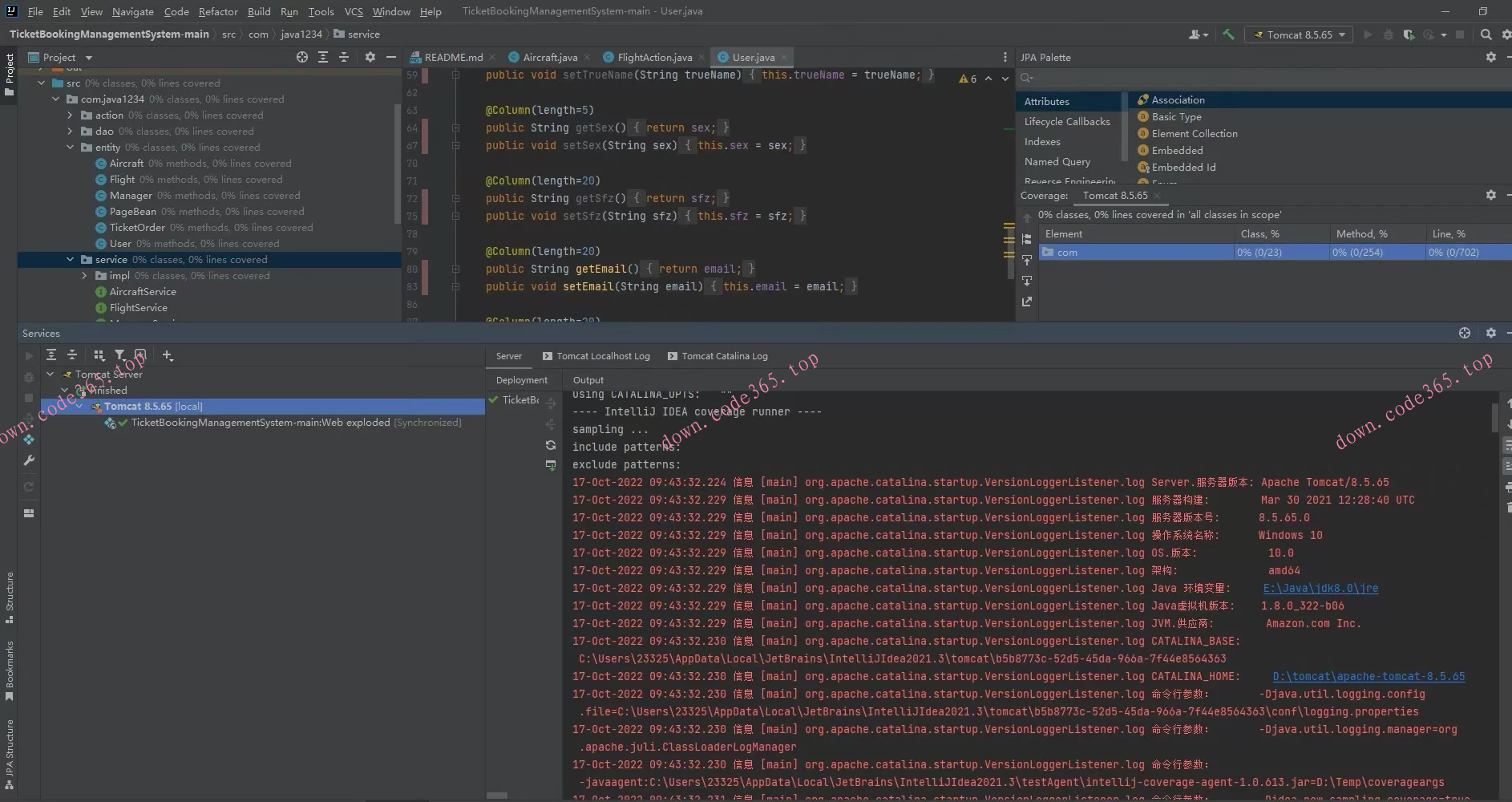The image size is (1512, 802).
Task: Open Search Everywhere magnifier icon
Action: 1486,34
